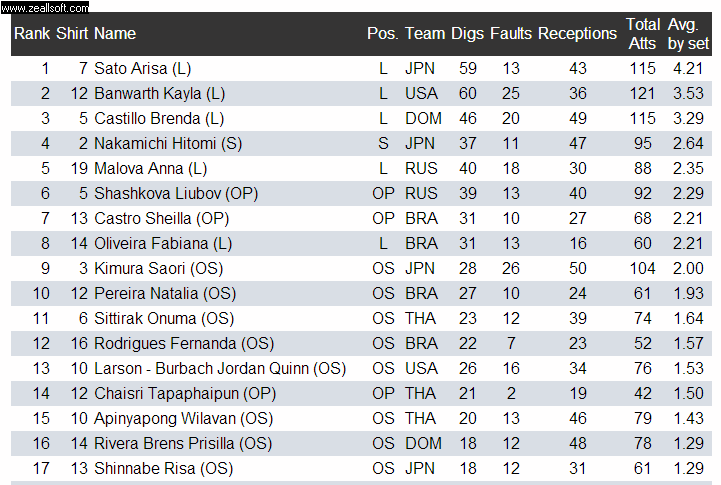Click the Team column header
Screen dimensions: 721x485
(425, 34)
